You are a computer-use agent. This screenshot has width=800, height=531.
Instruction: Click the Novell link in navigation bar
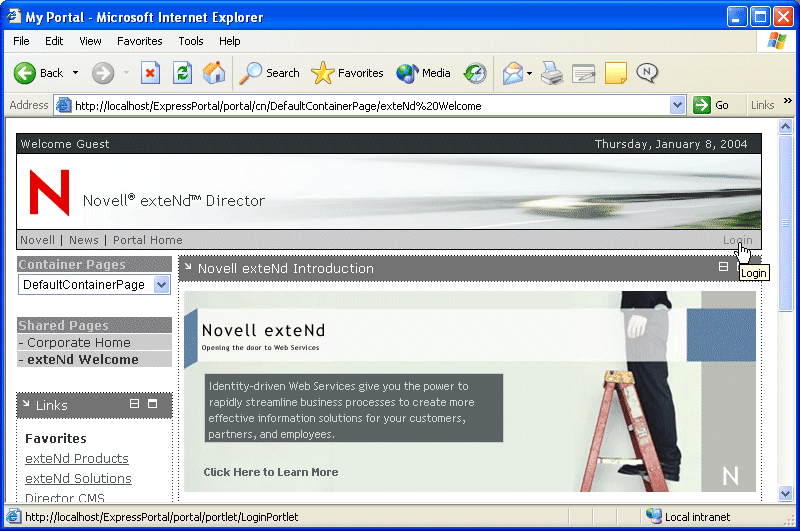click(x=37, y=240)
